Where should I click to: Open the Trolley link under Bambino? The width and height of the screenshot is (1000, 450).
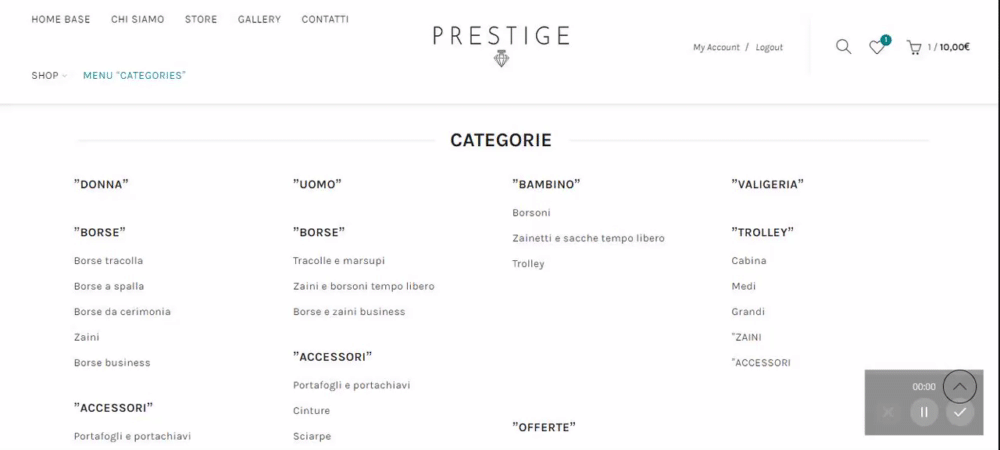click(x=528, y=264)
